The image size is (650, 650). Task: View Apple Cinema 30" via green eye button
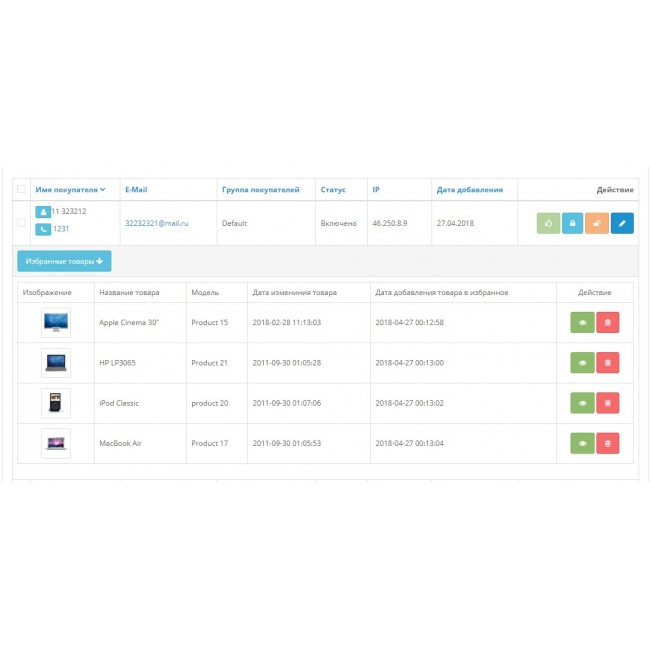[x=581, y=322]
